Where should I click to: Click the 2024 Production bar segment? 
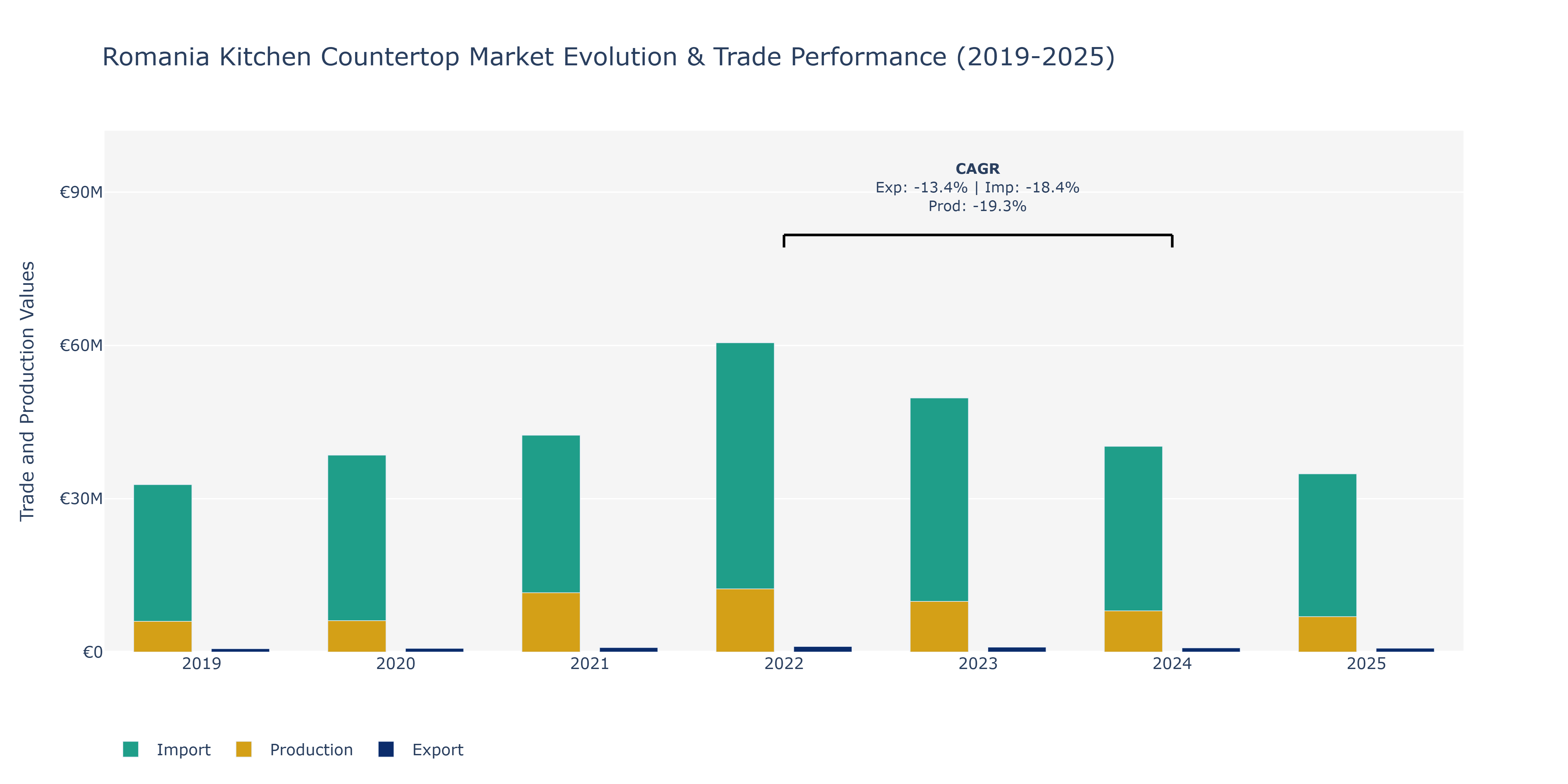pos(1134,631)
